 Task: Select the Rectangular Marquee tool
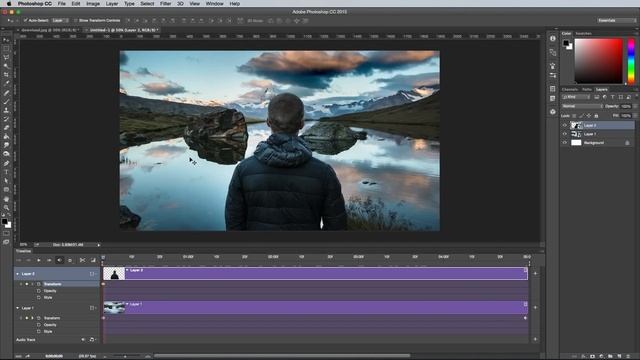6,49
